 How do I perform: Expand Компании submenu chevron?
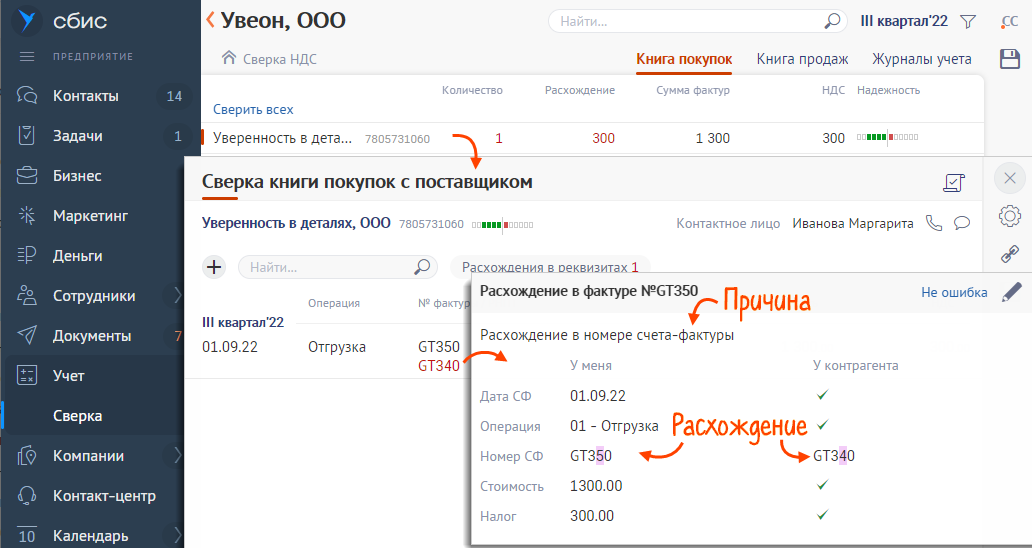coord(178,456)
